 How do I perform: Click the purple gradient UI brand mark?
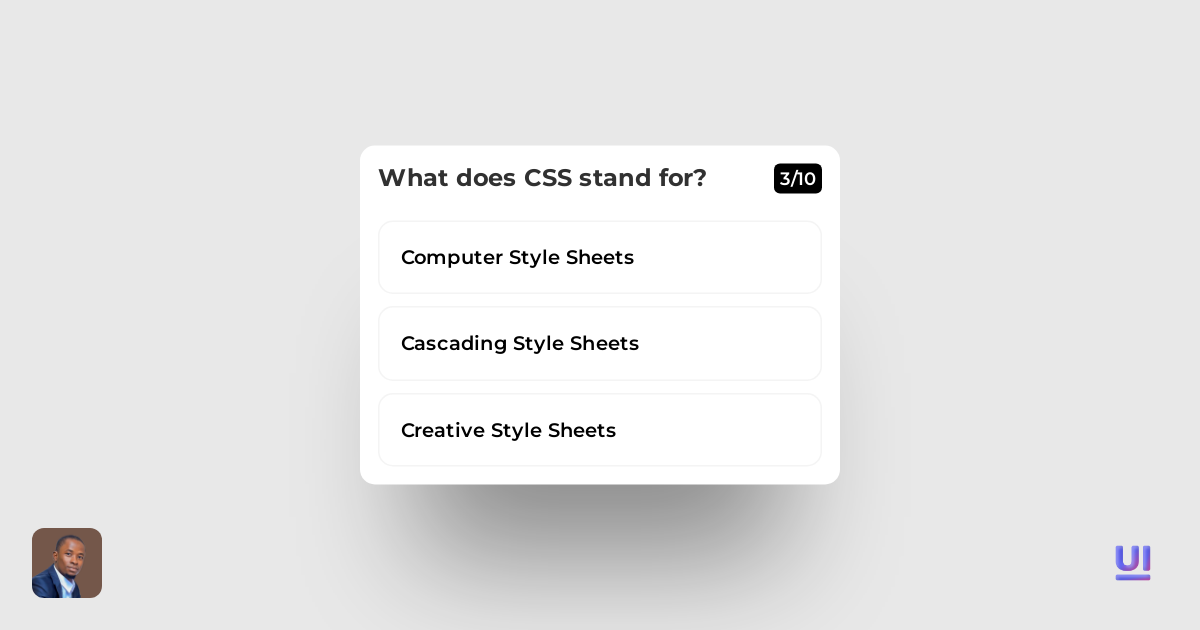point(1133,563)
